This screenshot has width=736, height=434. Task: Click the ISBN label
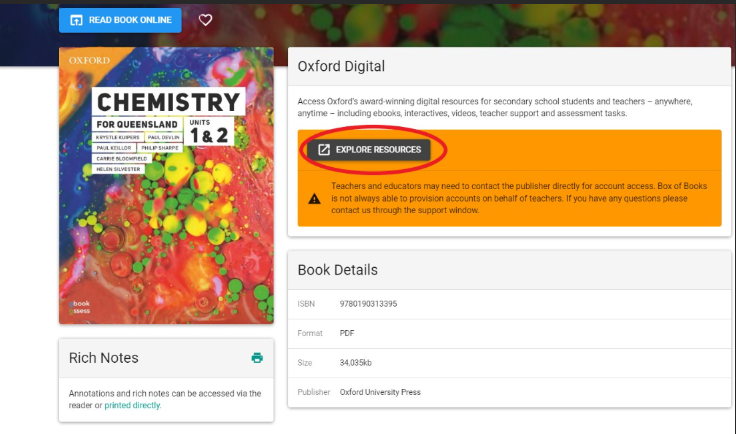click(x=306, y=304)
